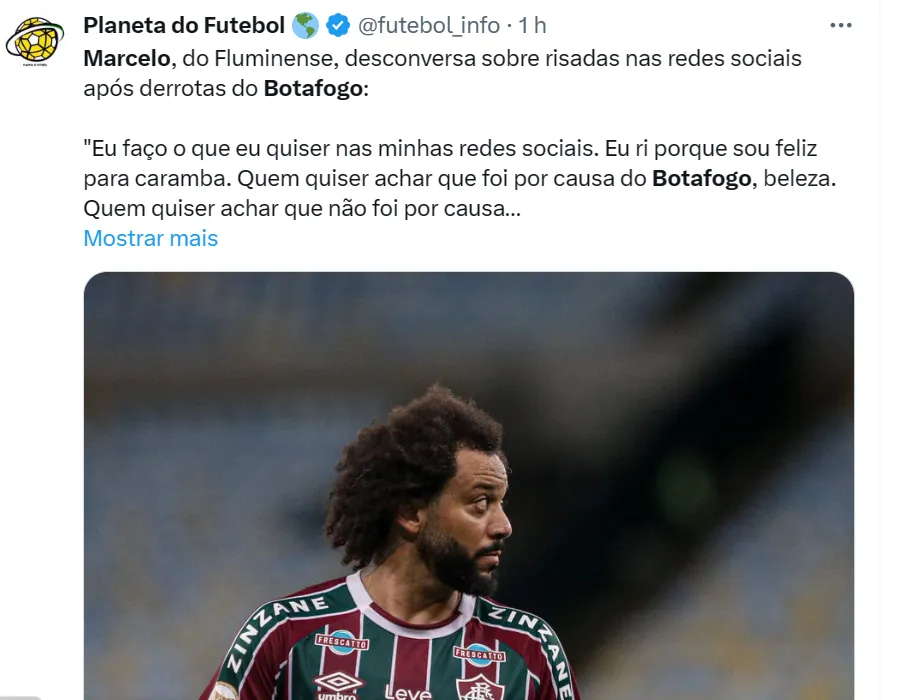Click bold 'Botafogo' before 'beleza'
Screen dimensions: 910x700
(x=702, y=179)
